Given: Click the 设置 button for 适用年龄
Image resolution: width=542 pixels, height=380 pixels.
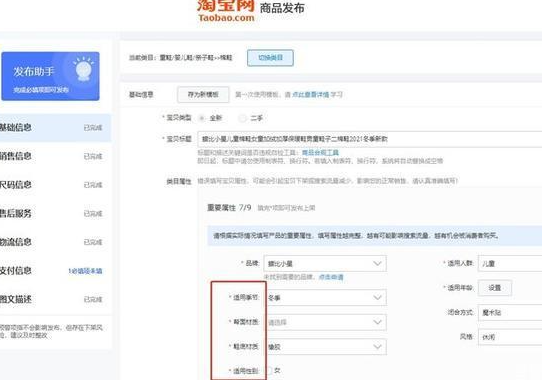Looking at the screenshot, I should pyautogui.click(x=495, y=288).
